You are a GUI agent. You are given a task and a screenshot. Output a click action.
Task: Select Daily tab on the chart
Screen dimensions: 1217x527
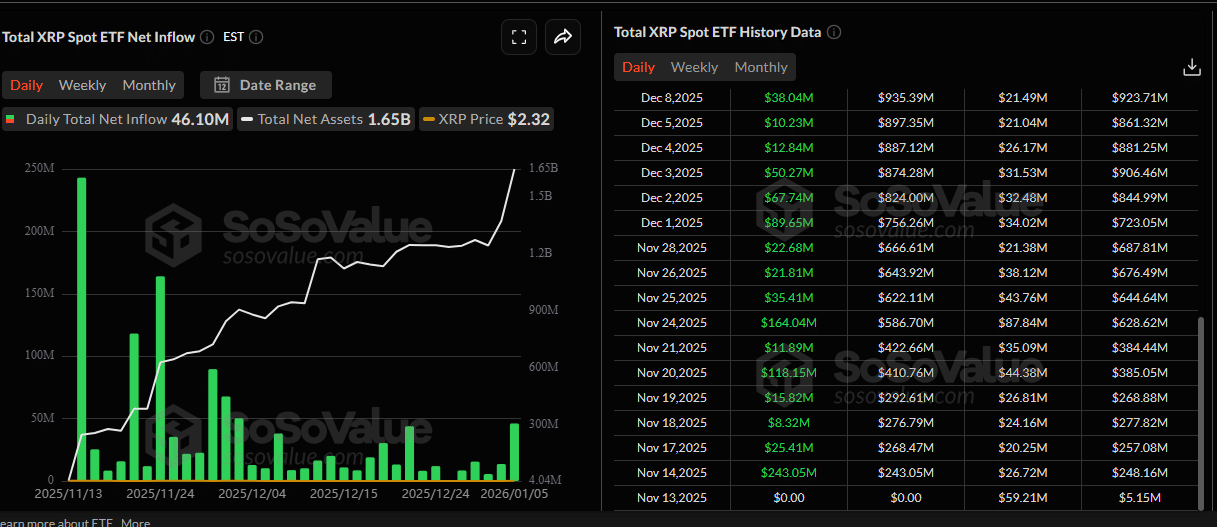click(27, 85)
